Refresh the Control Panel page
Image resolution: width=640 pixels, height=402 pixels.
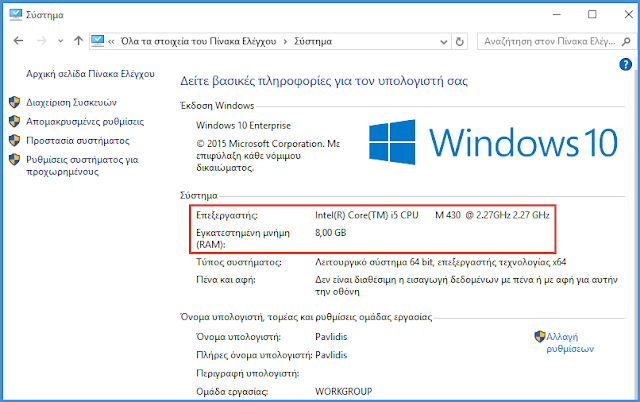point(459,42)
